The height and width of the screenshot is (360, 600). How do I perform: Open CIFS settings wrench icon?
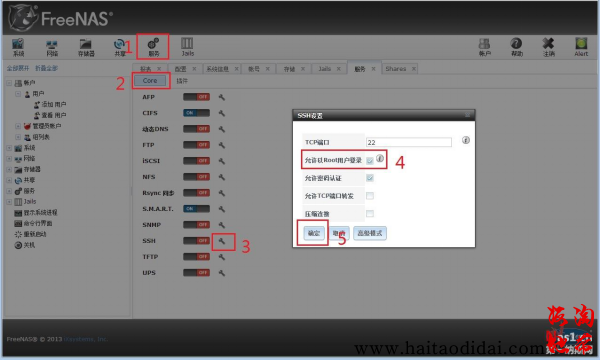pyautogui.click(x=222, y=113)
